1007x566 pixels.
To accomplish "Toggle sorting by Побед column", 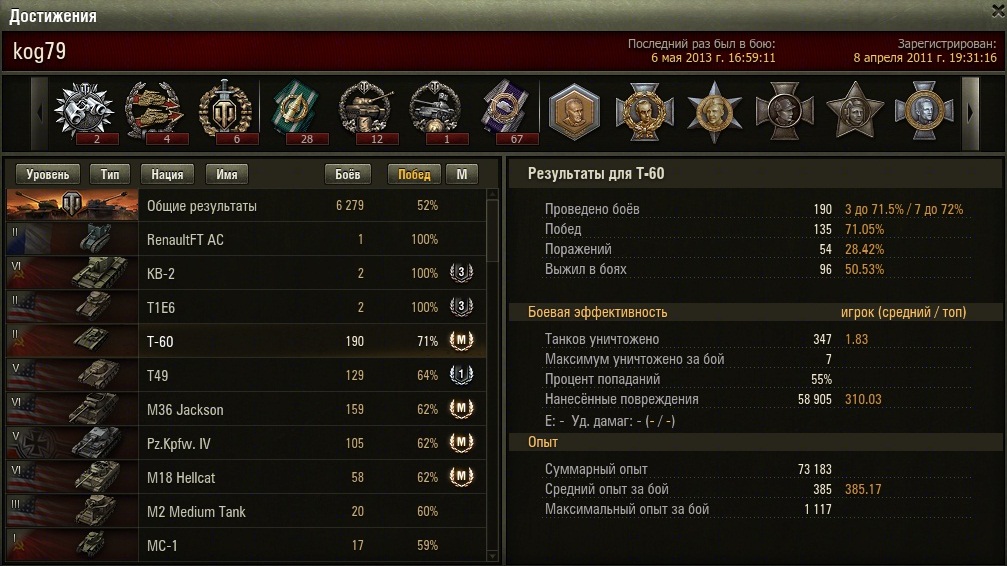I will click(414, 174).
